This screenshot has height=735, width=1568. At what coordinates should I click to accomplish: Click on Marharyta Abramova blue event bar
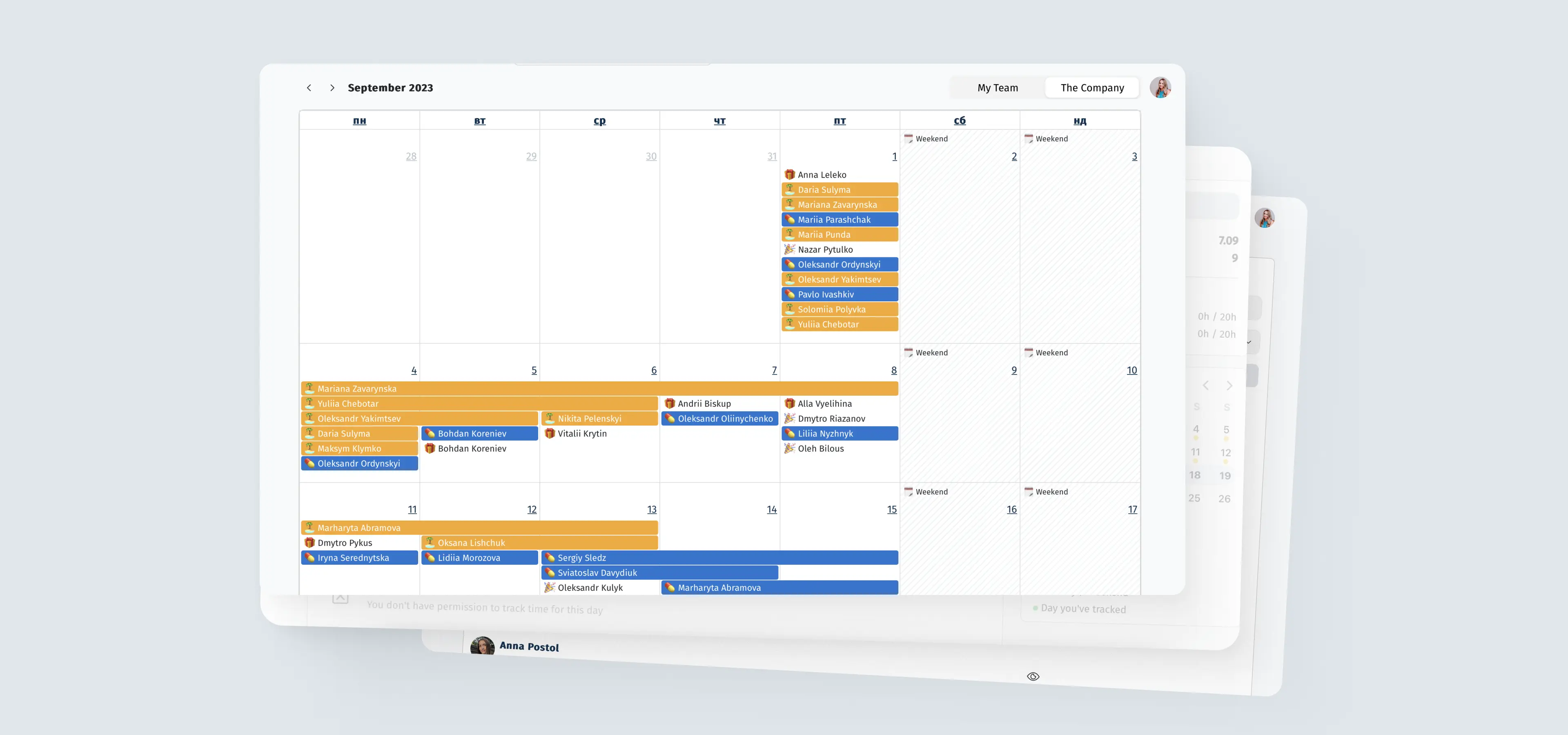(x=779, y=587)
